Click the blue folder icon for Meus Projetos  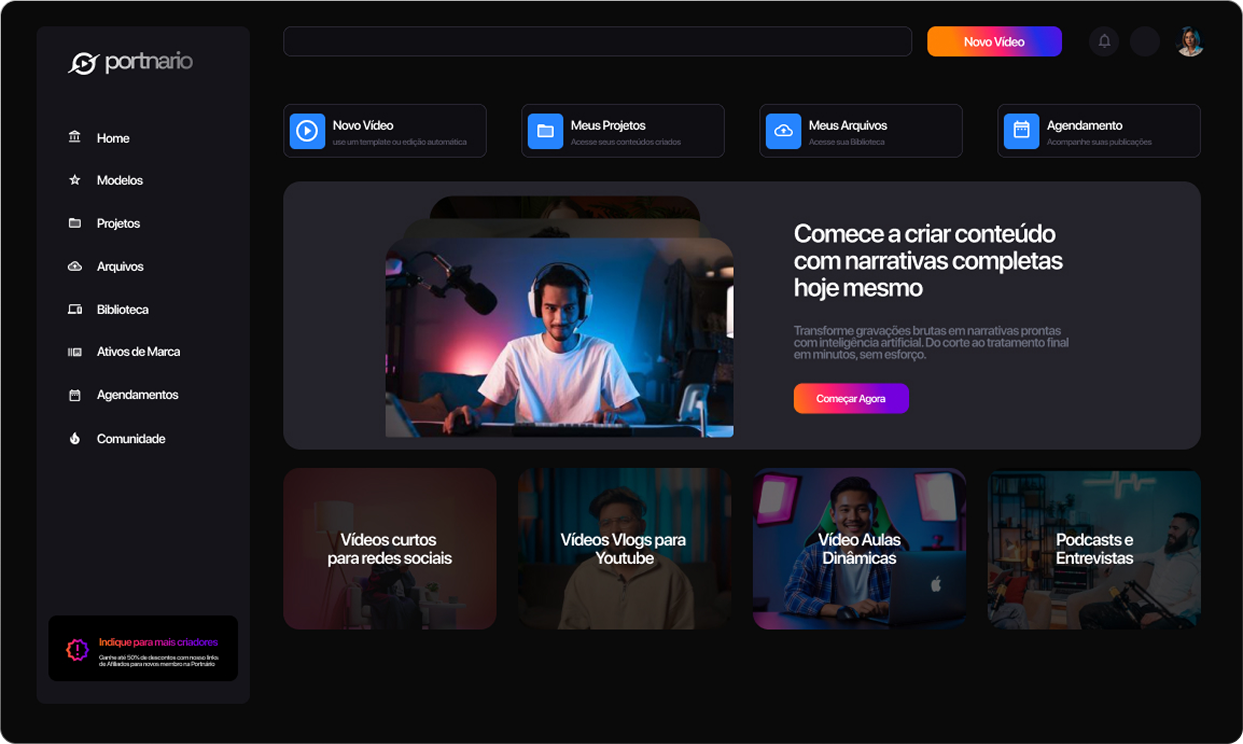pos(545,131)
